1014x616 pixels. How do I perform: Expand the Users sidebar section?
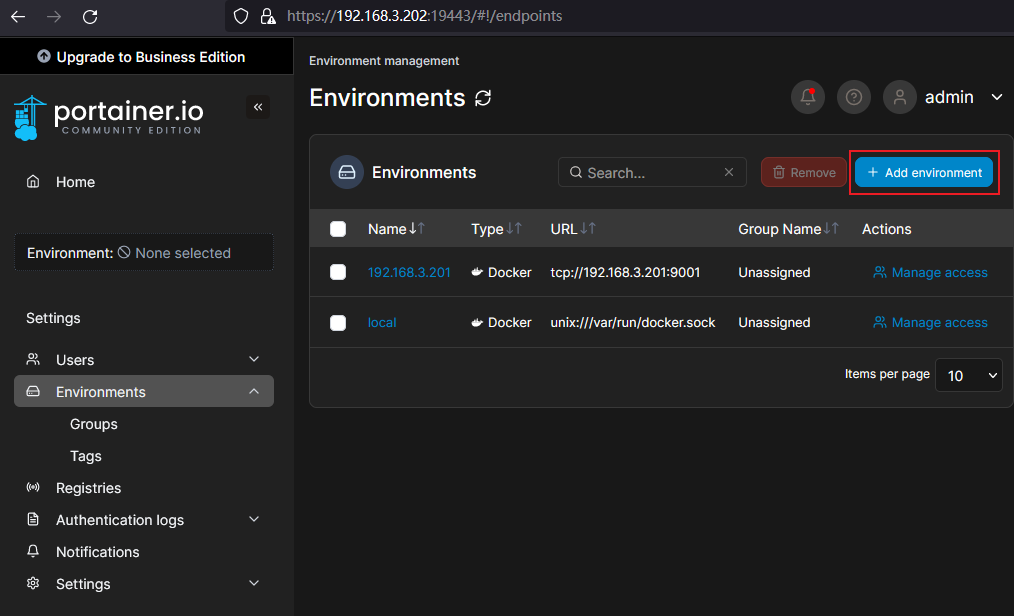pos(254,360)
